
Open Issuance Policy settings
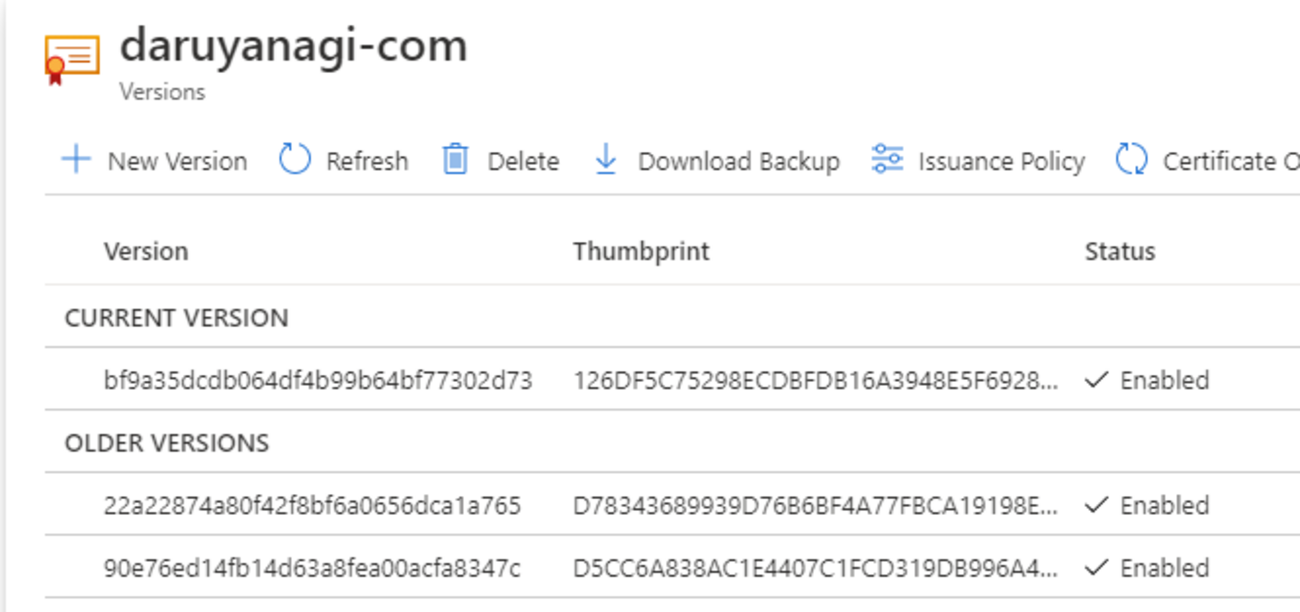(1001, 161)
